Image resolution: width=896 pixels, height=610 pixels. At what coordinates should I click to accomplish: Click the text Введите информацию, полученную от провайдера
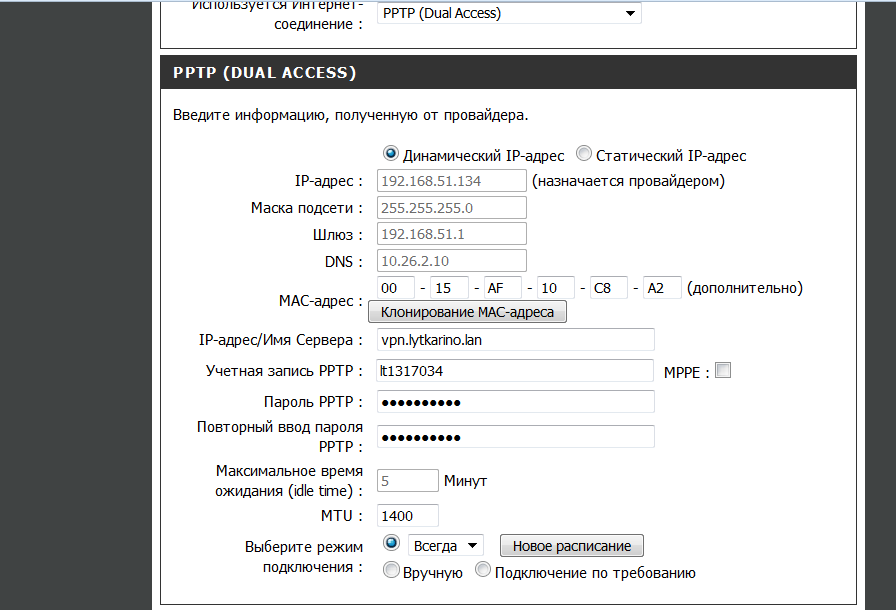(350, 115)
